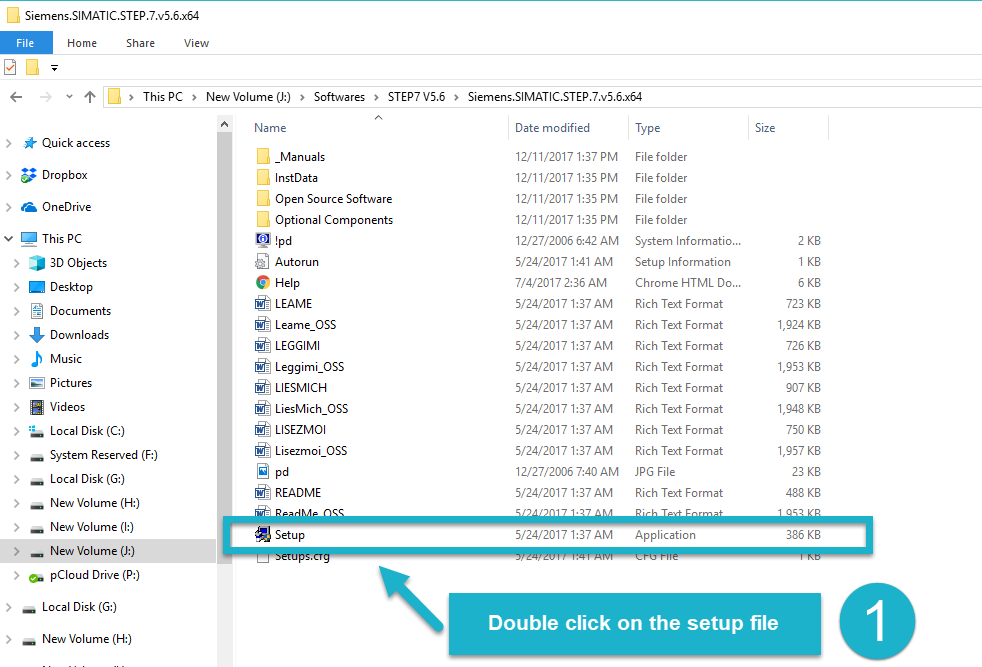Select the LEAME rich text file icon
This screenshot has height=667, width=982.
[263, 304]
